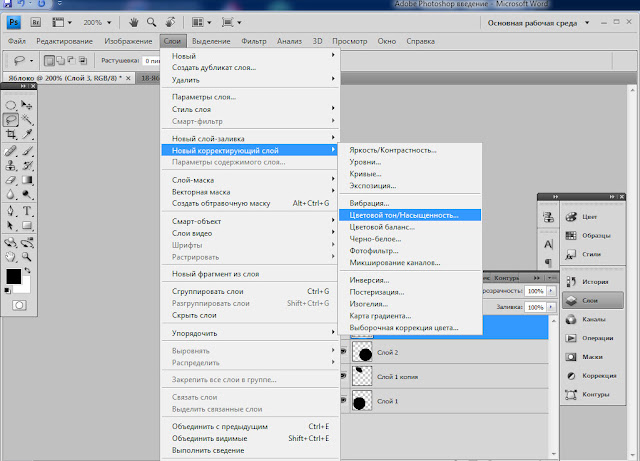
Task: Select the Lasso tool in toolbox
Action: point(11,120)
